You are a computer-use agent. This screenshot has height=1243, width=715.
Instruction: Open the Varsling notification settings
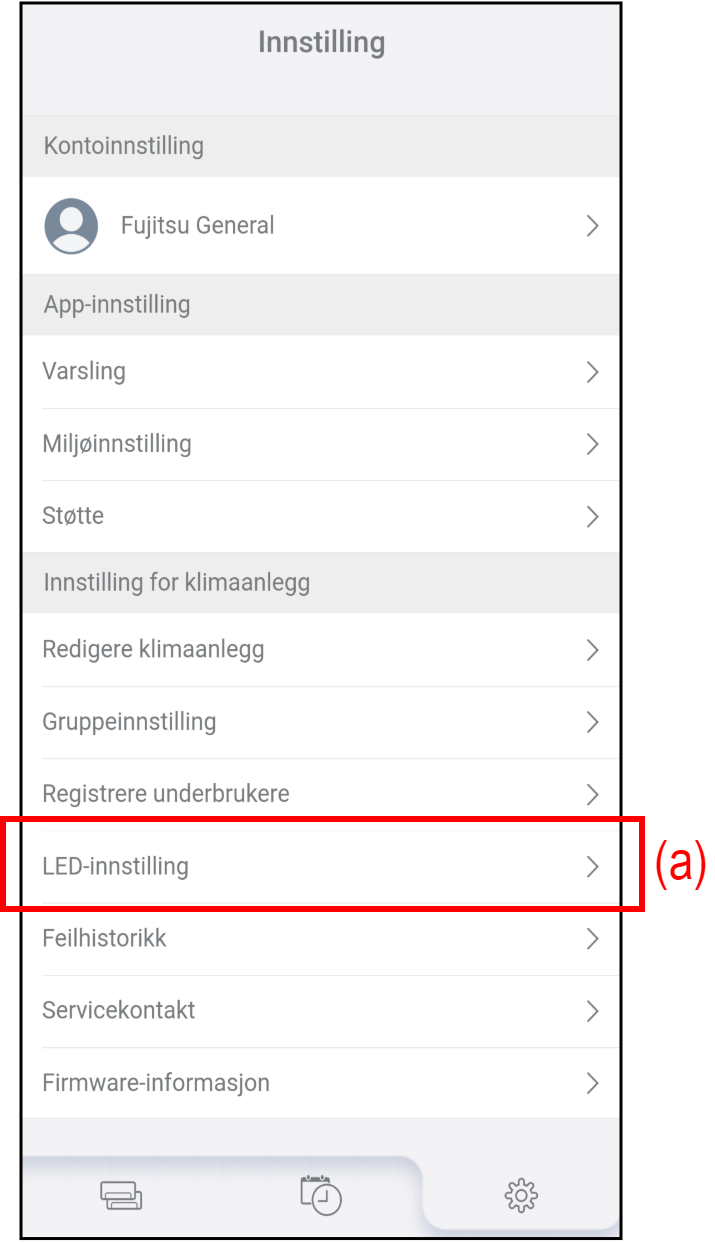point(84,372)
